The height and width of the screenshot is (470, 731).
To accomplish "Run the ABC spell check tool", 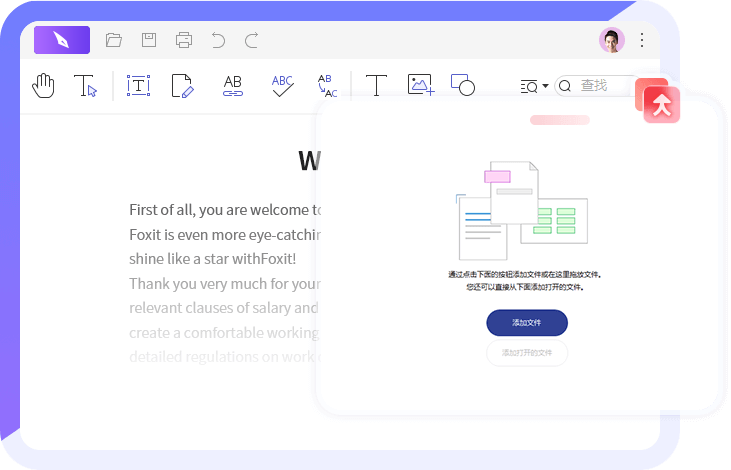I will pos(283,86).
